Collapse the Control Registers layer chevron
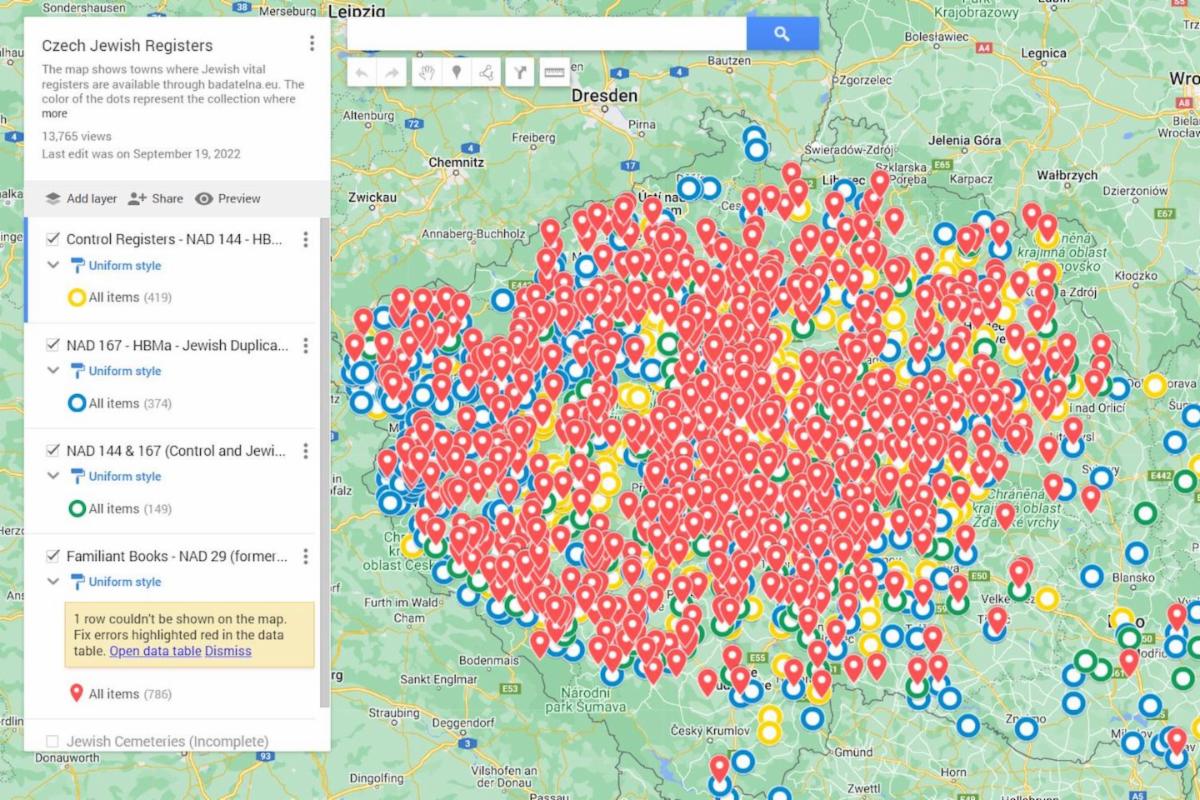Image resolution: width=1200 pixels, height=800 pixels. (53, 266)
